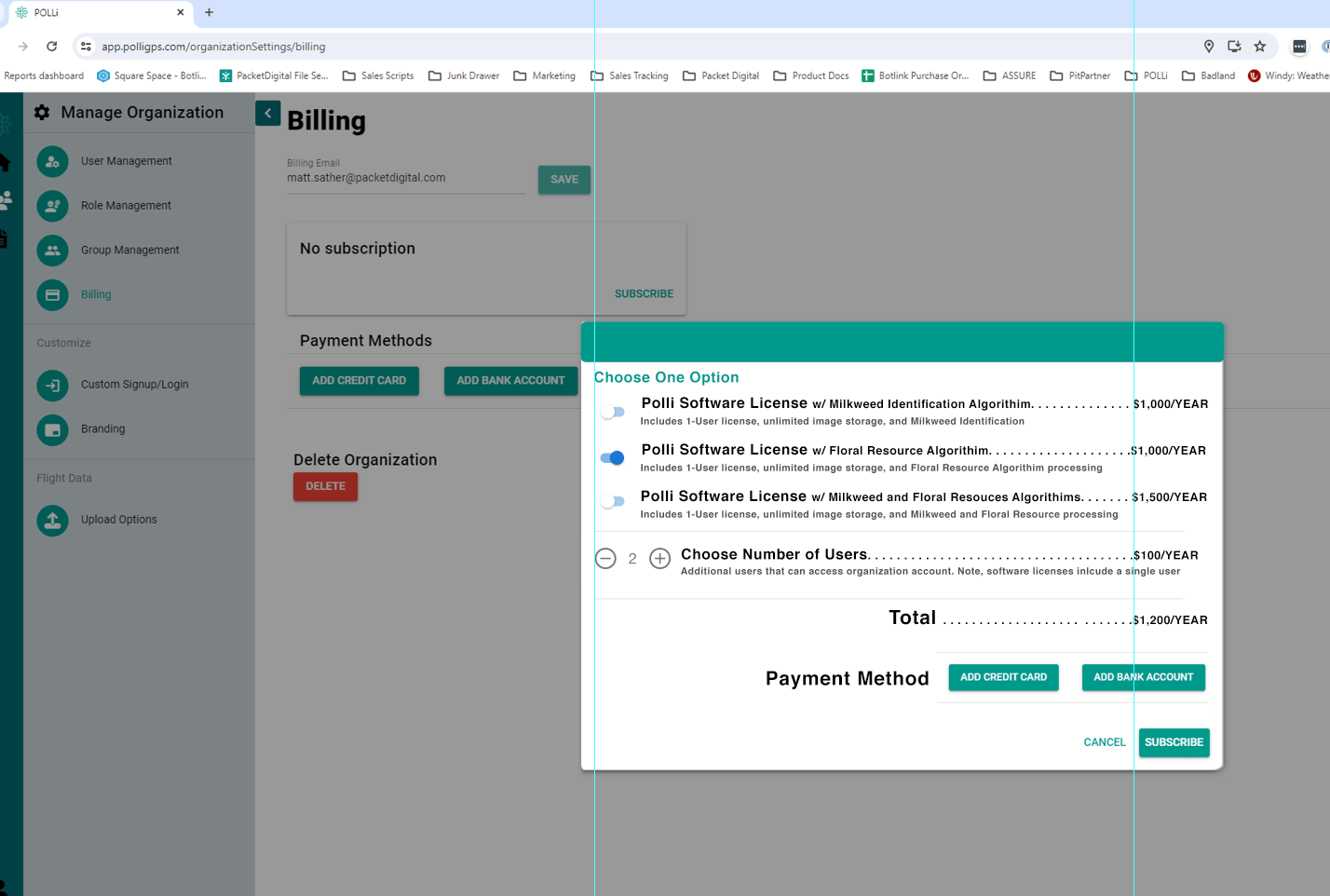
Task: Select the Group Management icon
Action: tap(52, 251)
